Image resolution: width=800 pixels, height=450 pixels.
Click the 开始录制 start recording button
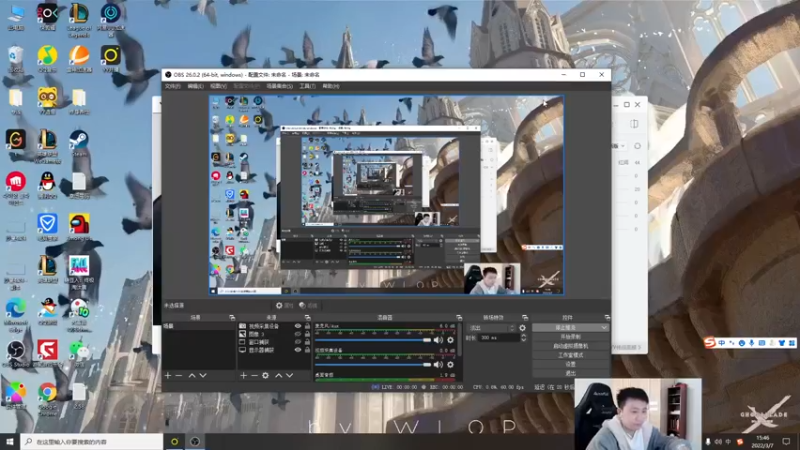pos(570,337)
